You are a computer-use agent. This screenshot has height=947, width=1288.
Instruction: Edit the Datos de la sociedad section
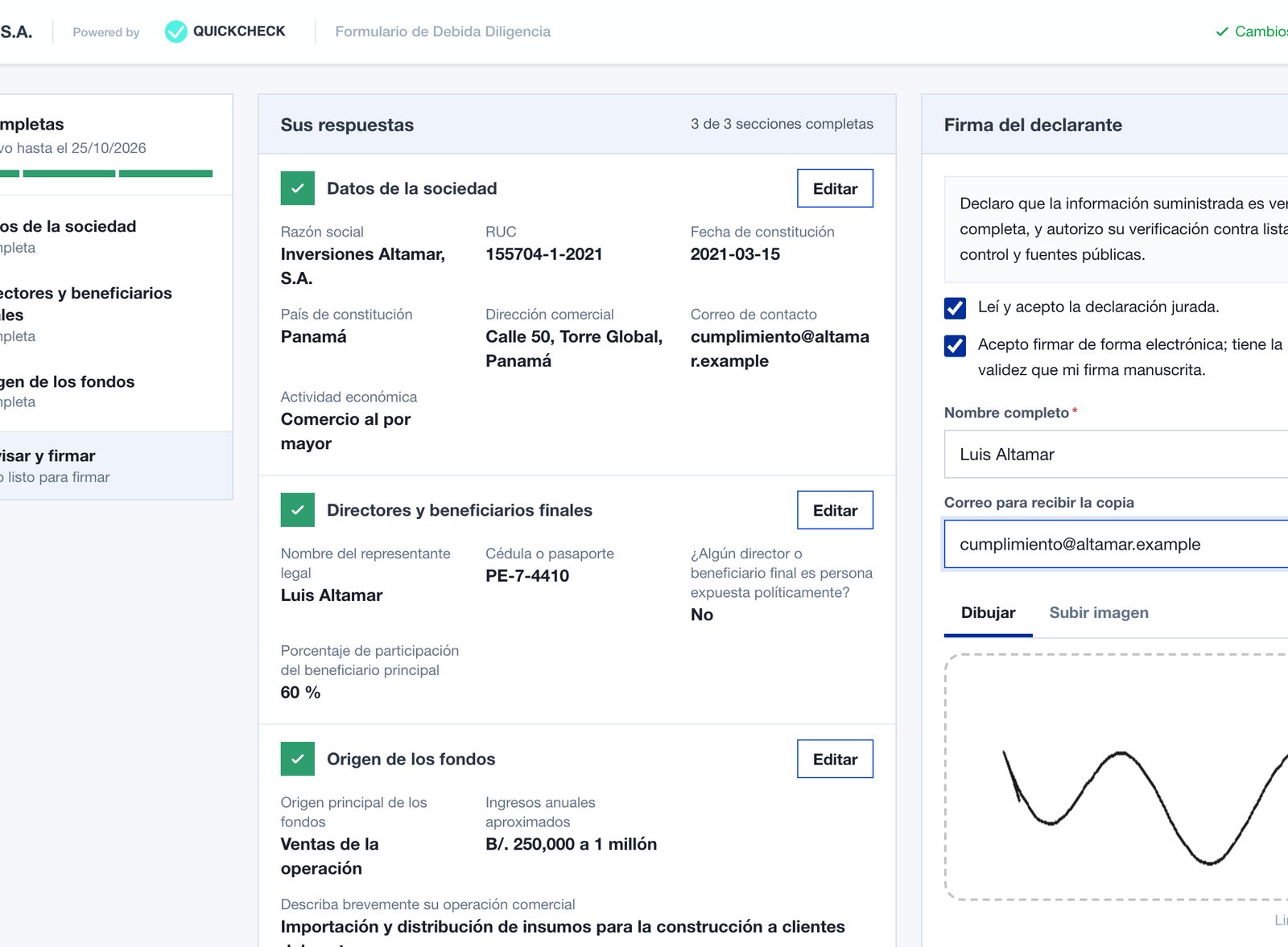pyautogui.click(x=835, y=188)
